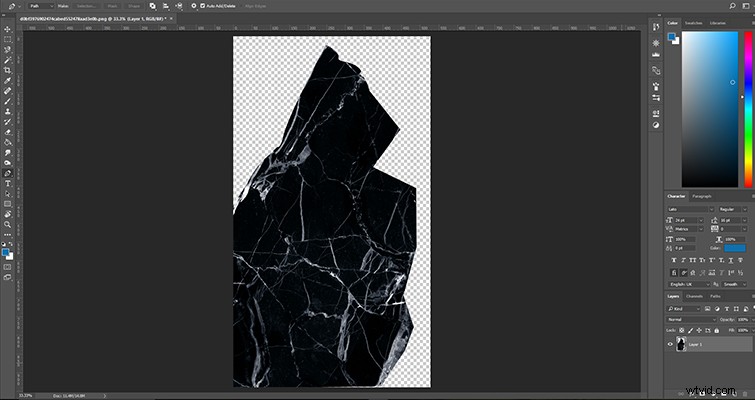Click the vertical hue slider
Screen dimensions: 755x400
[748, 109]
